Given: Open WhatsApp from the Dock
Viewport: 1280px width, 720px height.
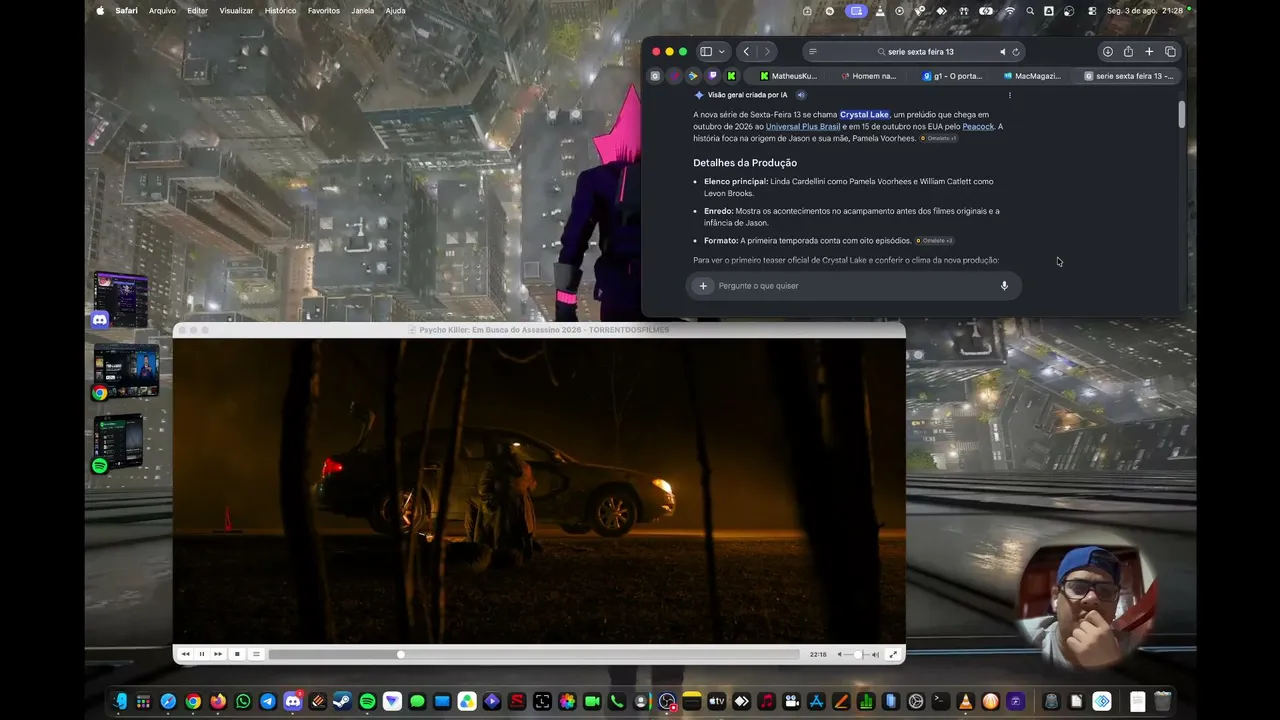Looking at the screenshot, I should pyautogui.click(x=243, y=702).
